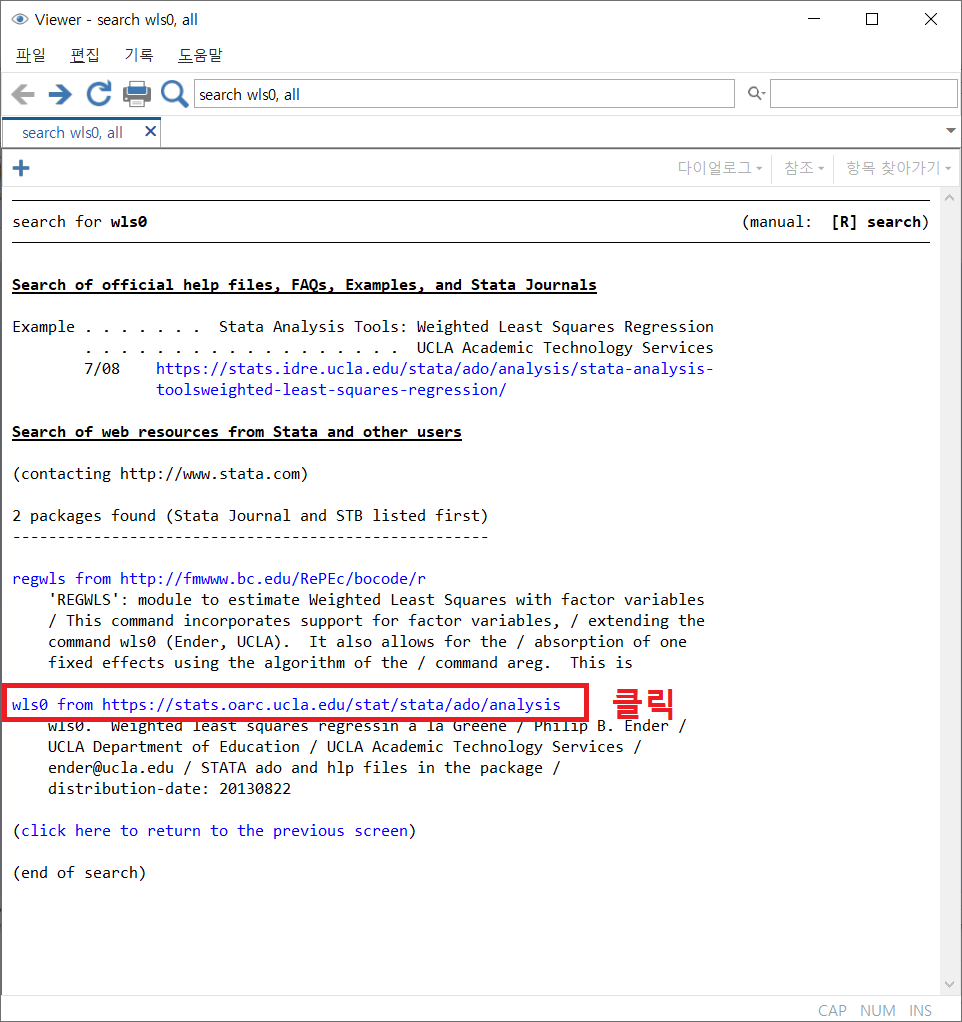This screenshot has height=1022, width=962.
Task: Open the 참조 dropdown
Action: click(804, 168)
